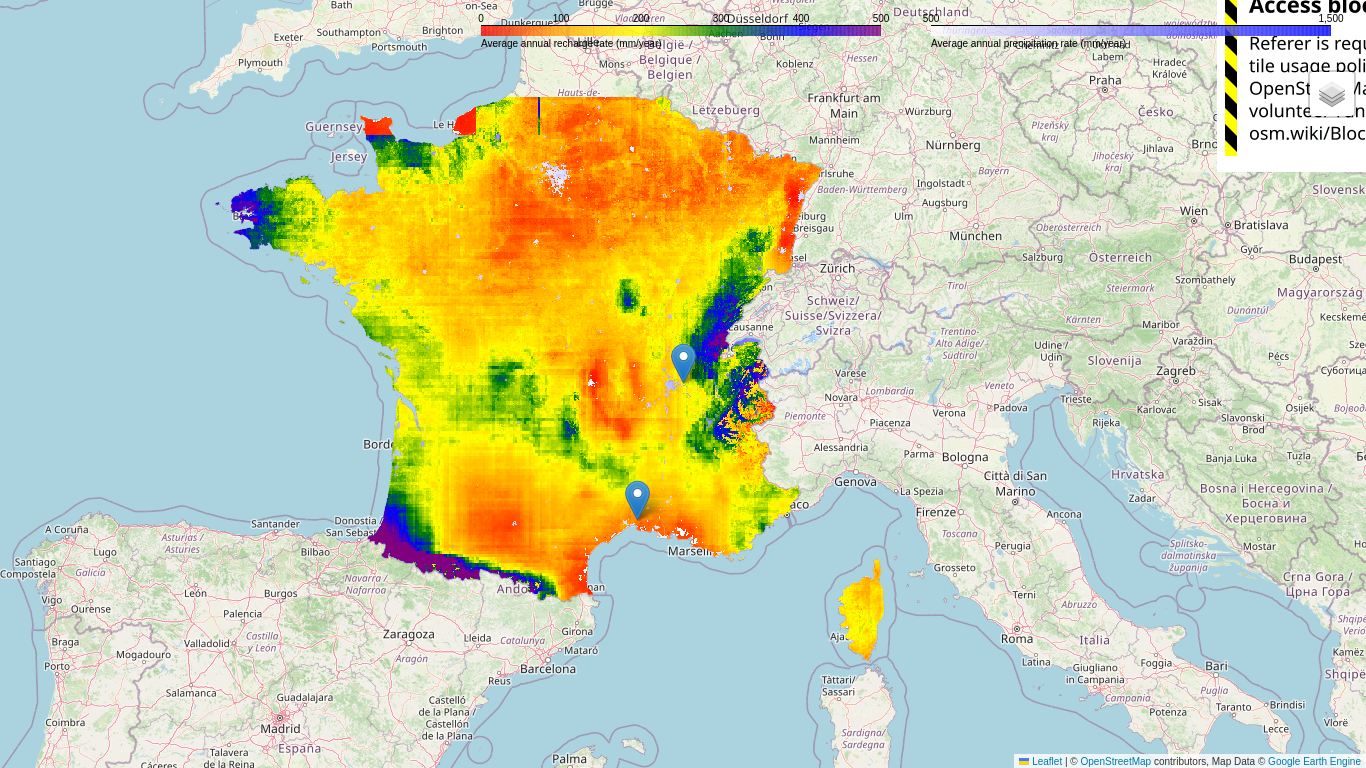Follow the Google Earth Engine link
Viewport: 1366px width, 768px height.
point(1313,761)
